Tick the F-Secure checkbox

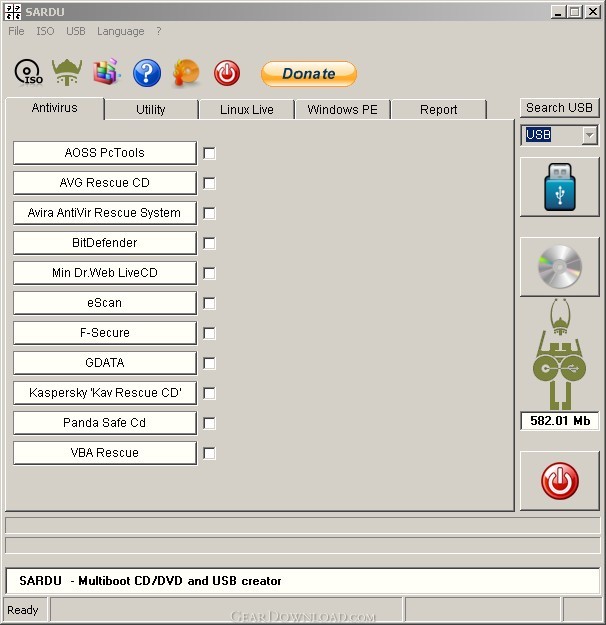(209, 333)
